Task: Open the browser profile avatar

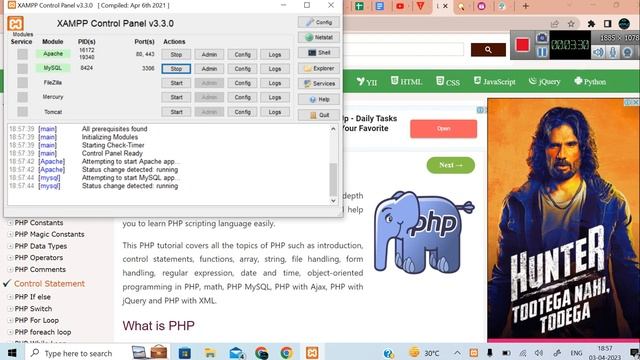Action: tap(624, 24)
